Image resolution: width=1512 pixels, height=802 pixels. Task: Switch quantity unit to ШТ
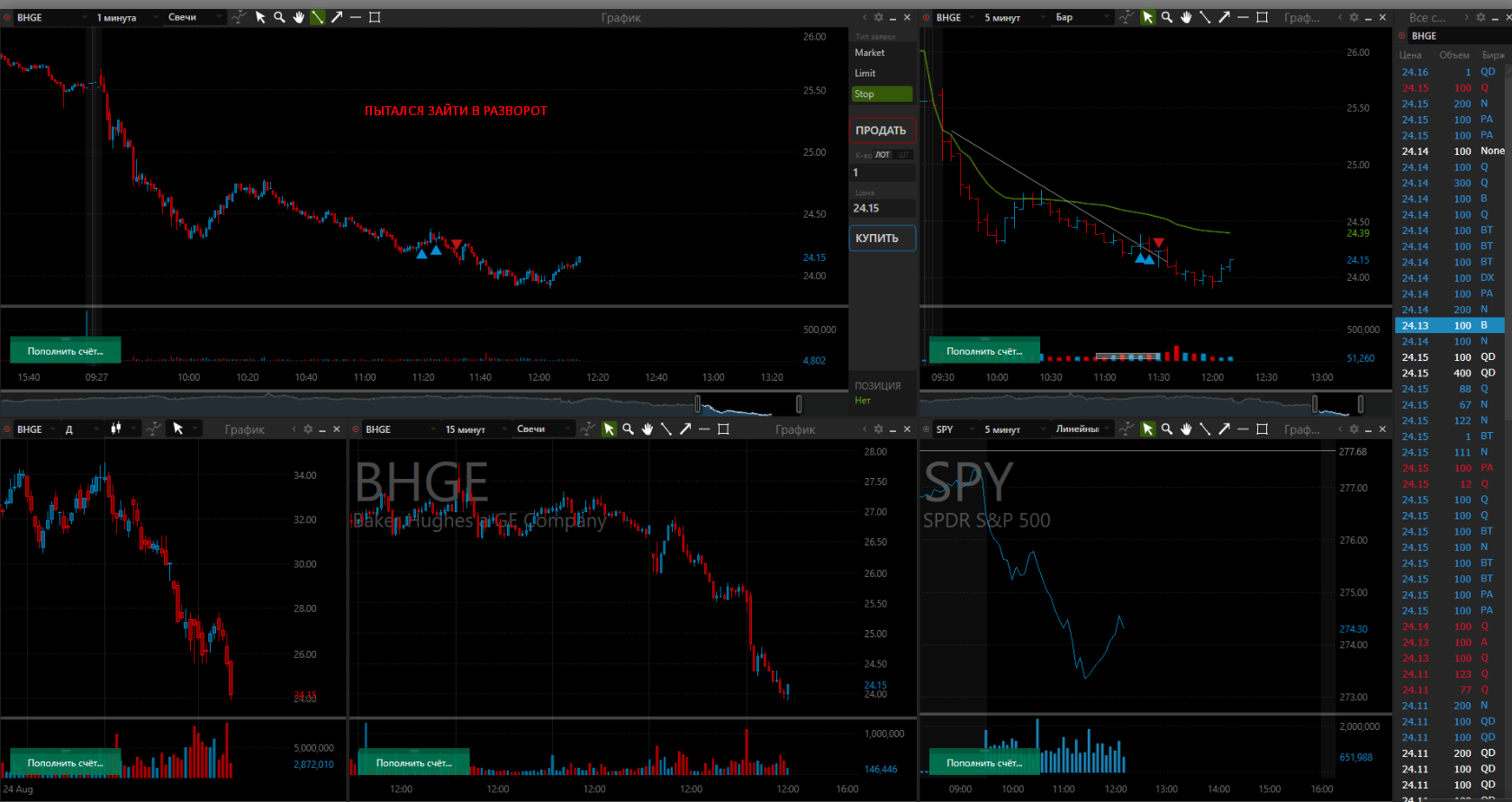click(903, 155)
